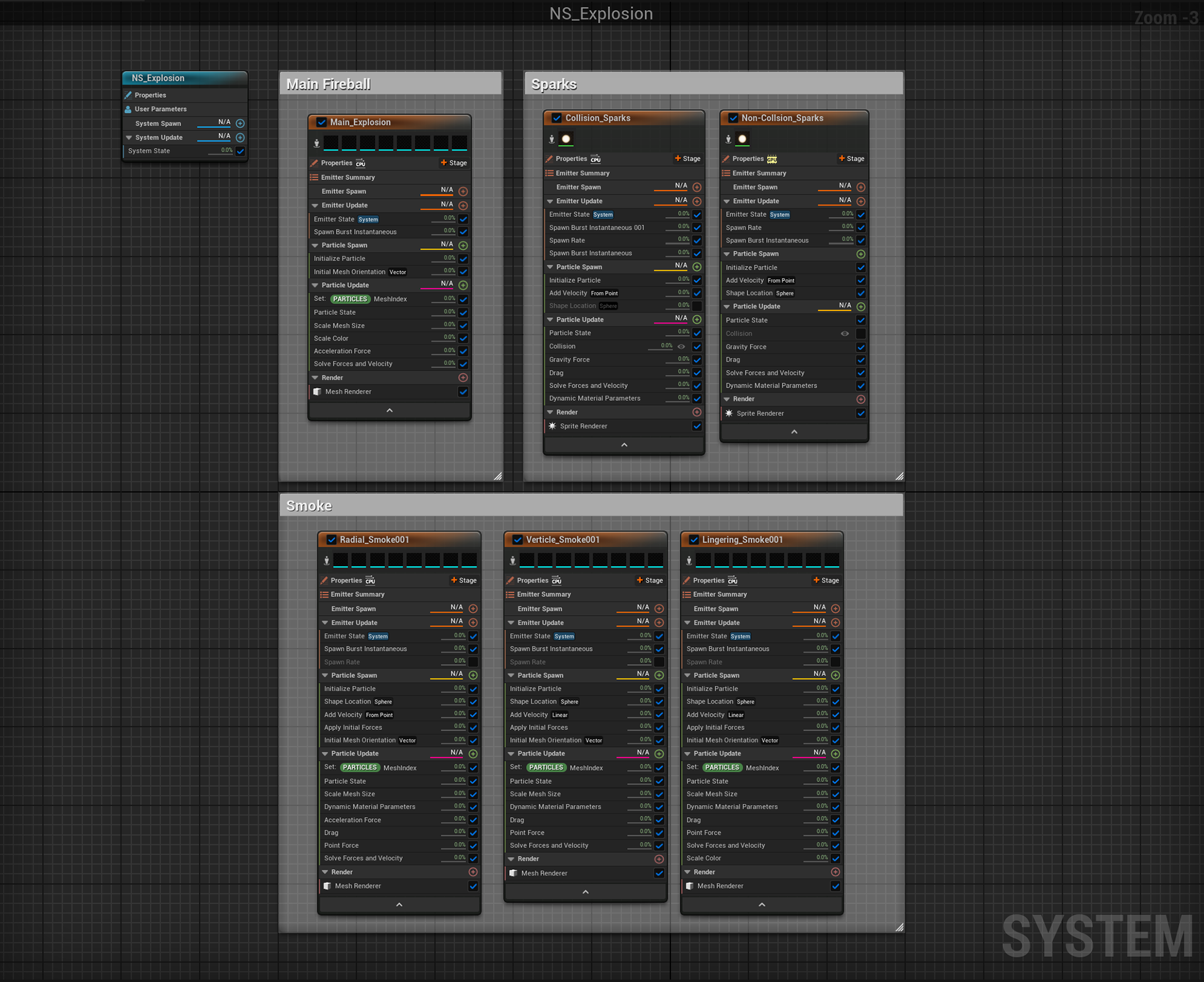
Task: Collapse Emitter Update group in Lingering_Smoke001
Action: pos(687,623)
